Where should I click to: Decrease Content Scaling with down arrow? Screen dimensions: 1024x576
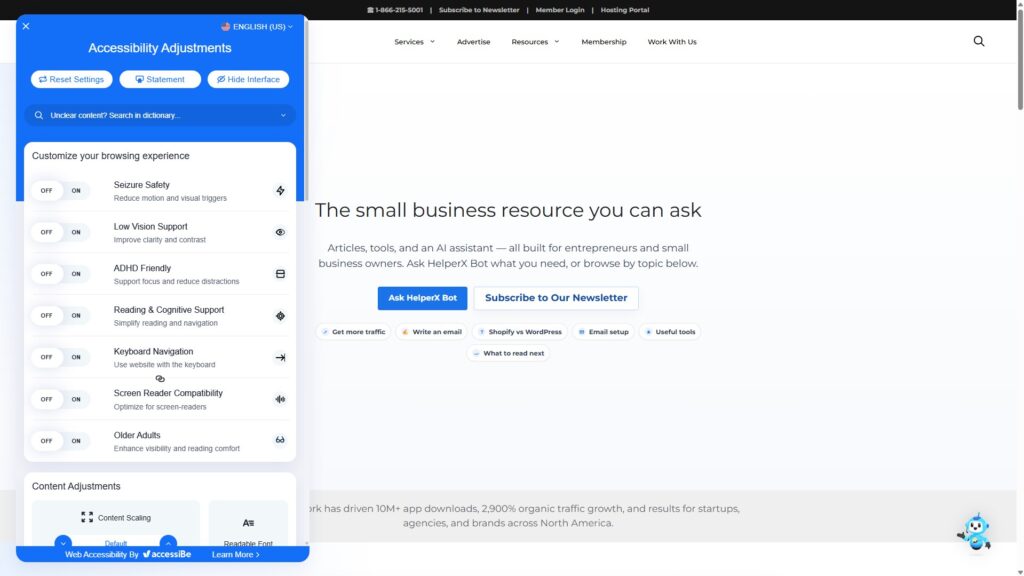click(x=63, y=543)
